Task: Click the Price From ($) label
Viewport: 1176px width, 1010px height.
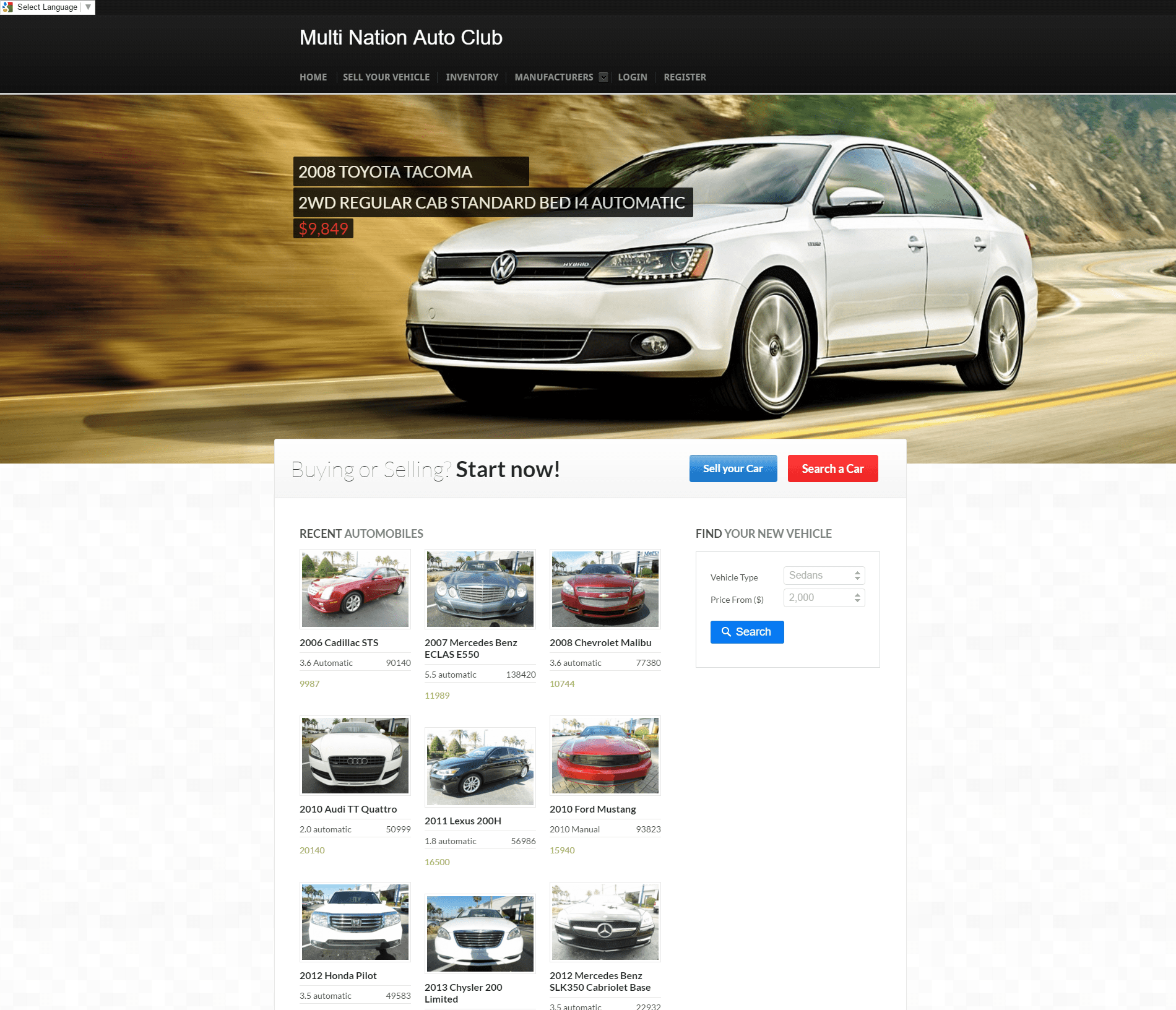Action: 737,600
